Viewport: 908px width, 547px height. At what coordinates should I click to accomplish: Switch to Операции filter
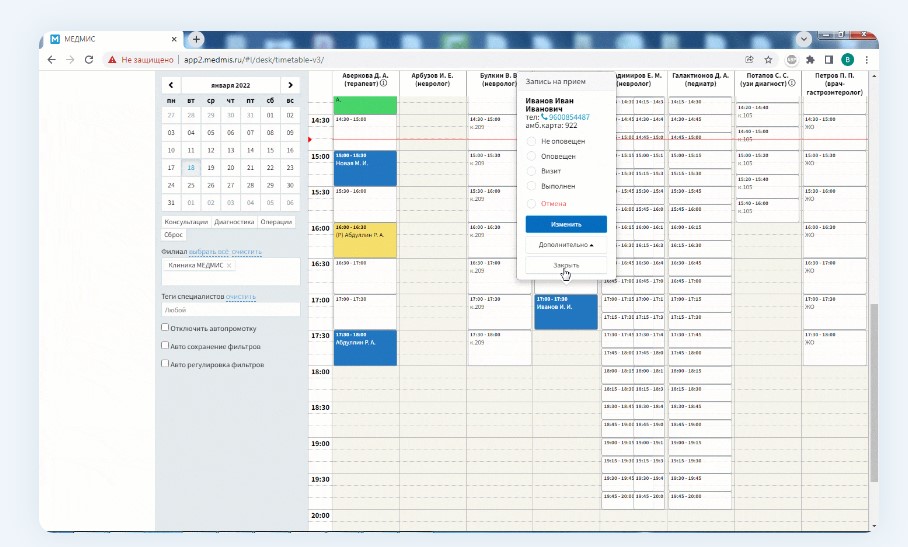(x=276, y=222)
